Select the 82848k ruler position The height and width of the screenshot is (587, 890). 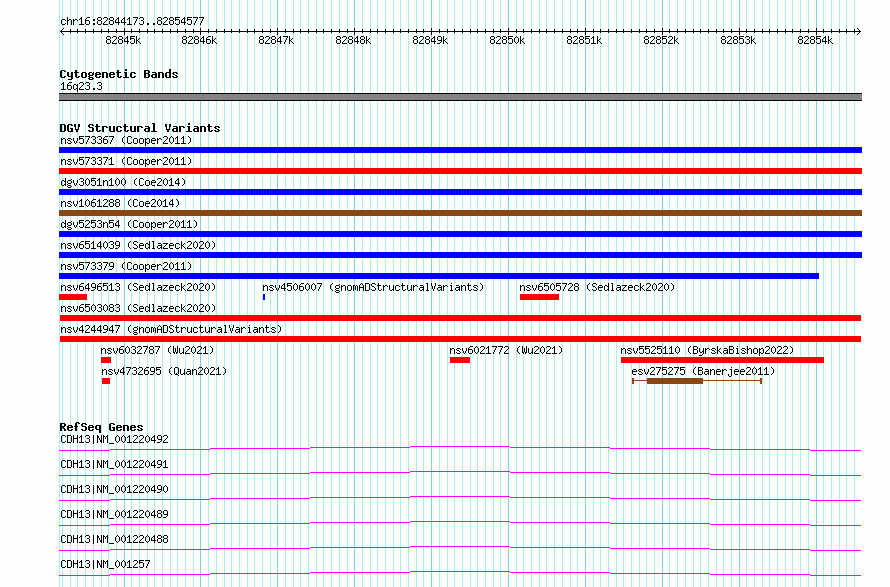click(353, 40)
